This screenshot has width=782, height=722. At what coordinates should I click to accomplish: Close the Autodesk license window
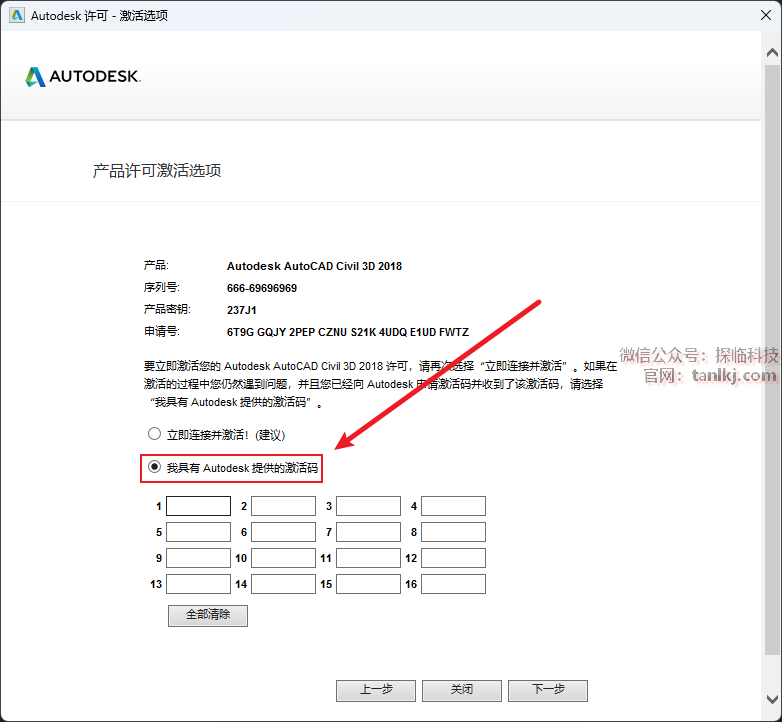pos(766,15)
